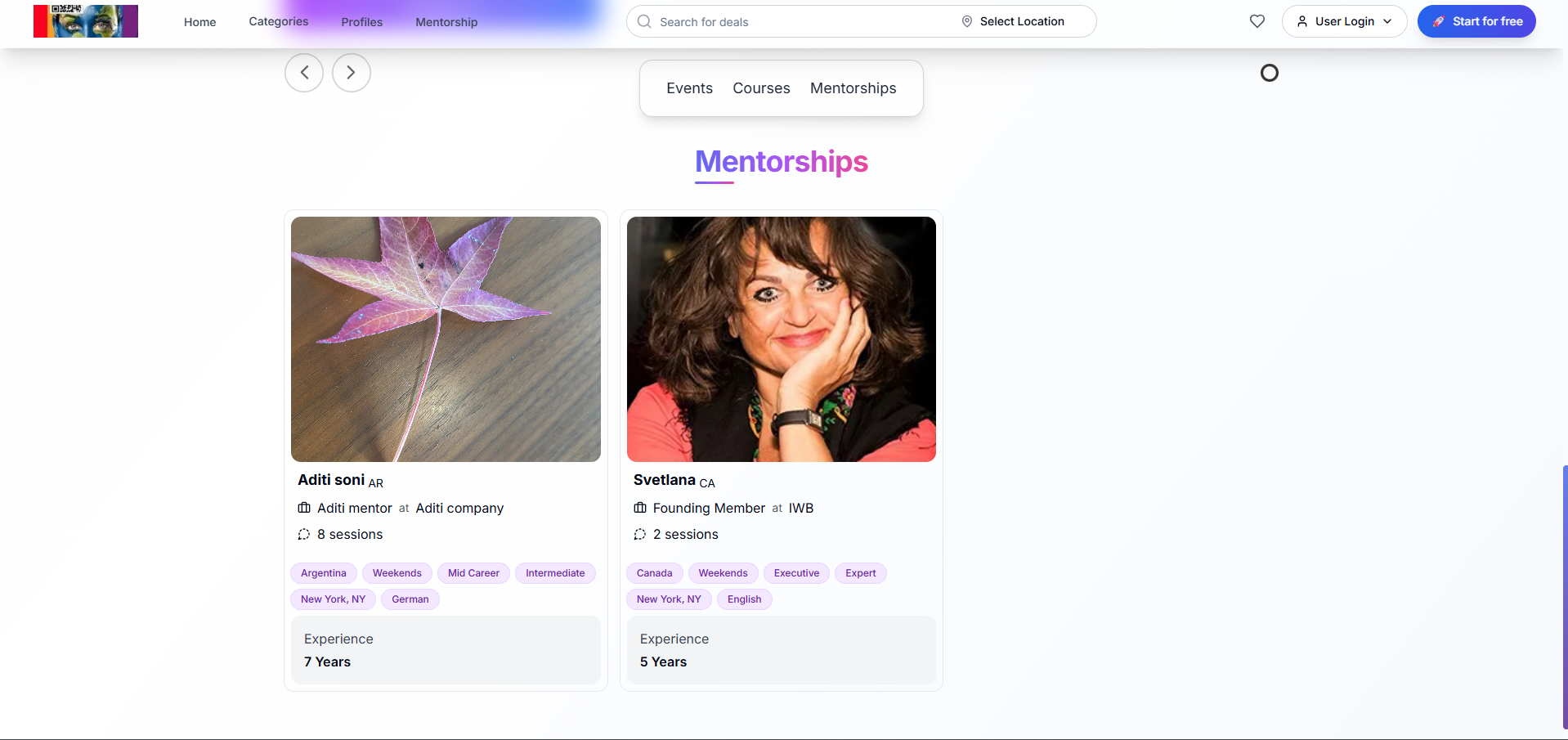Click the site logo in the top-left corner

coord(85,21)
